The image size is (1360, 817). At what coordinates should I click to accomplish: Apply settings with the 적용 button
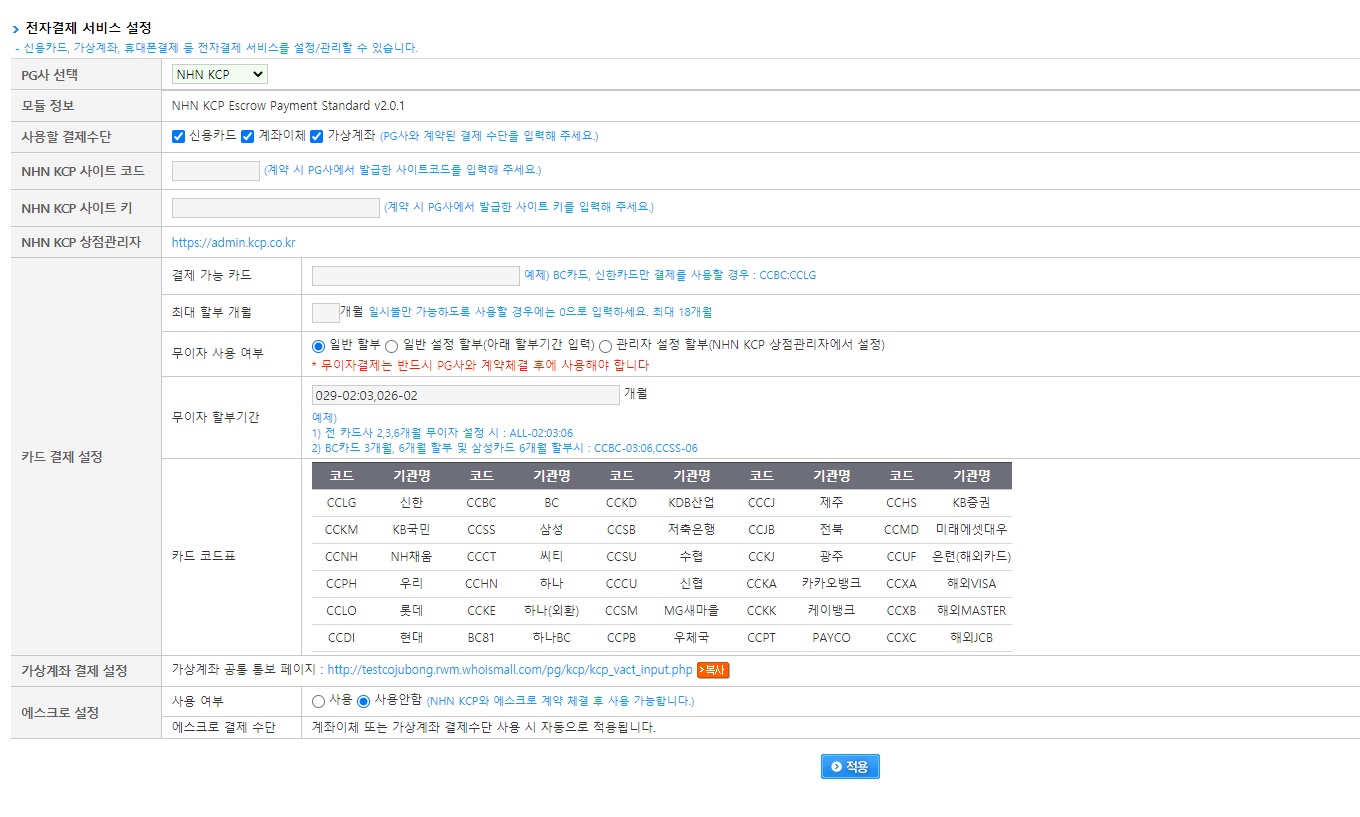pyautogui.click(x=849, y=766)
